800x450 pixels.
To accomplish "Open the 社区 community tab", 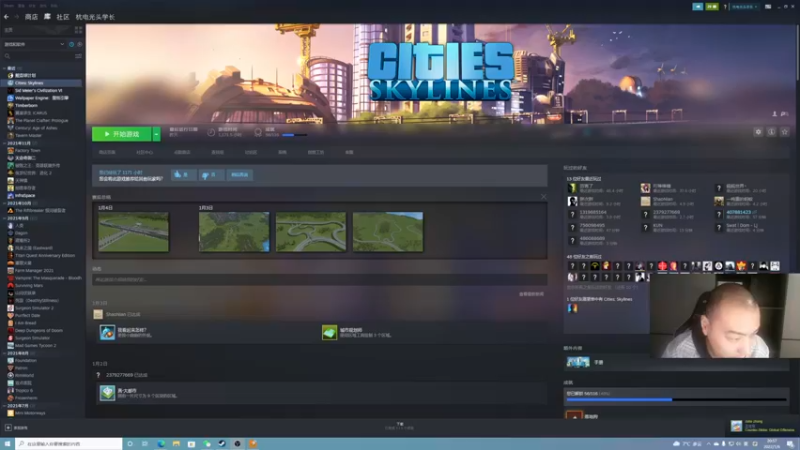I will (x=63, y=17).
